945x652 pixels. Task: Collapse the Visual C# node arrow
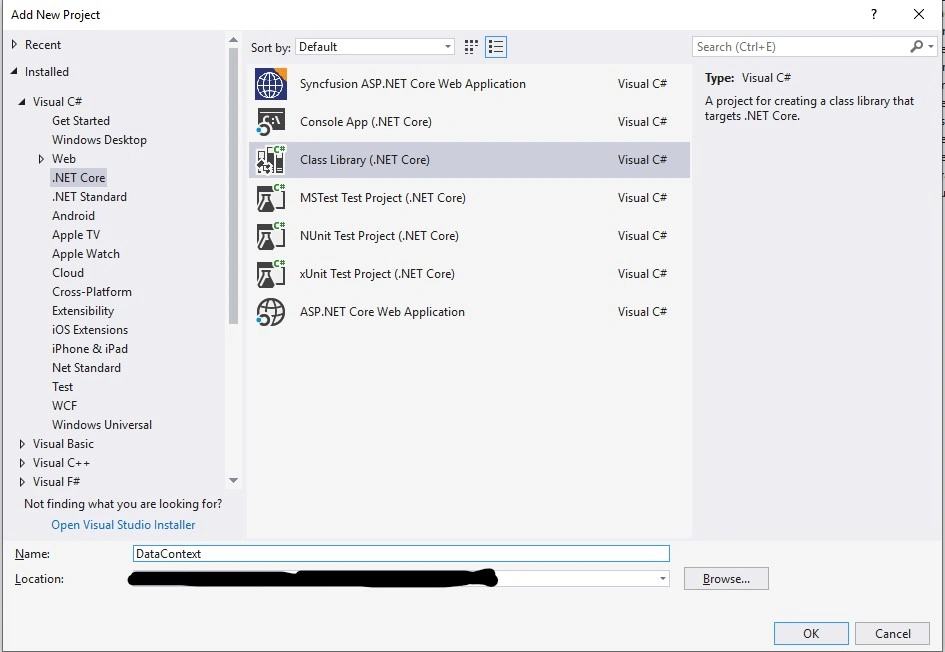pos(22,102)
